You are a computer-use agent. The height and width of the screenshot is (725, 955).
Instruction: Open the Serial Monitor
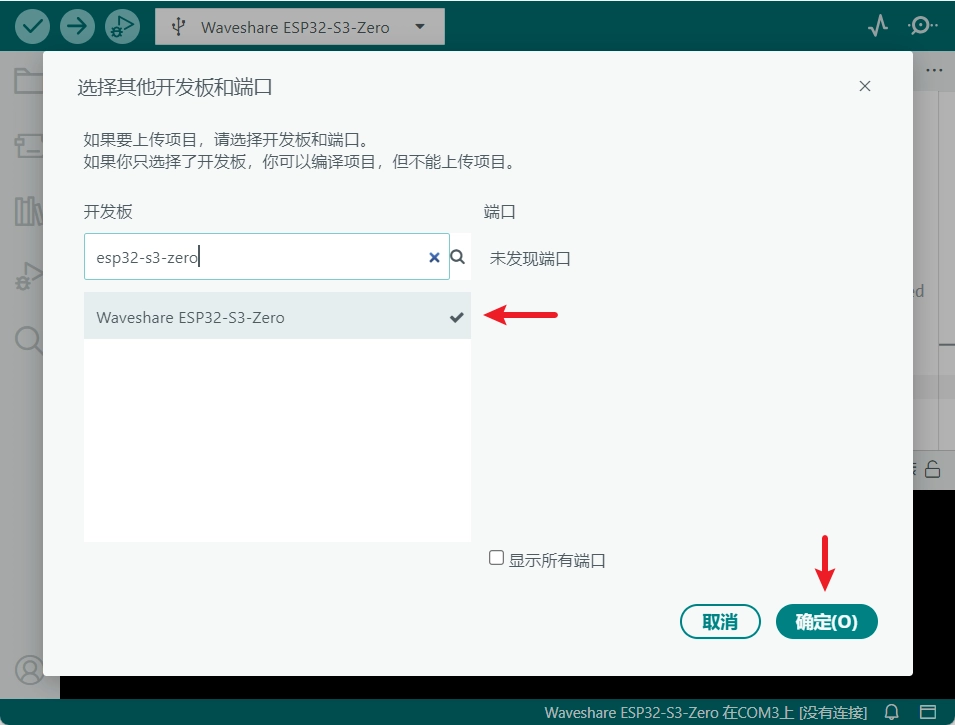(921, 26)
